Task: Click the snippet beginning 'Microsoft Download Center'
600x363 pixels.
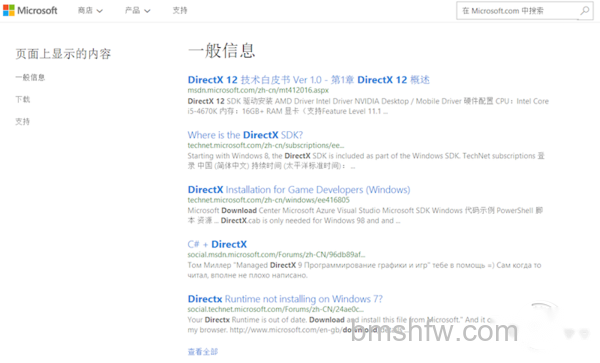Action: [365, 216]
